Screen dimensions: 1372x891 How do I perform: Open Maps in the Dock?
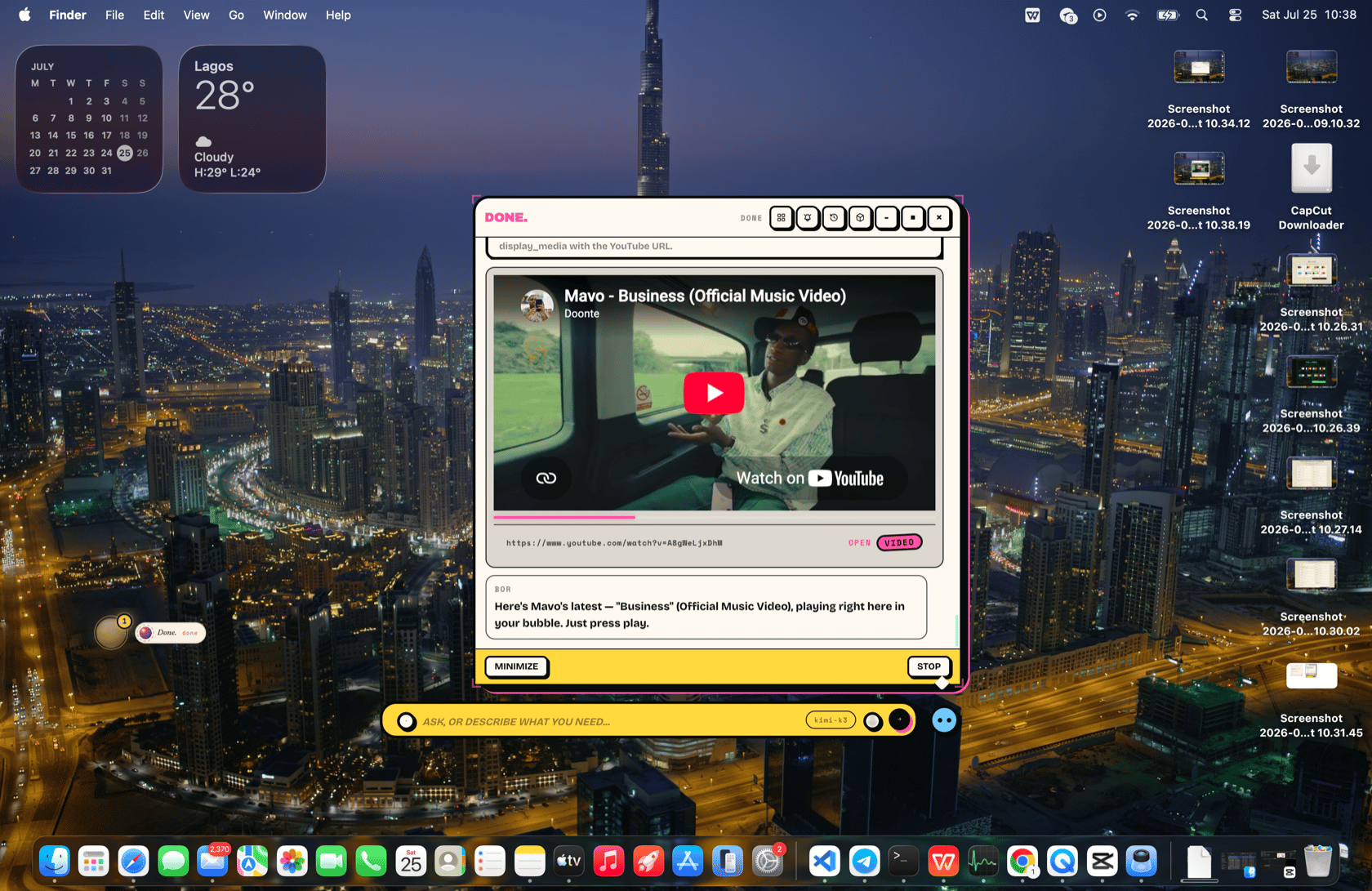(252, 861)
